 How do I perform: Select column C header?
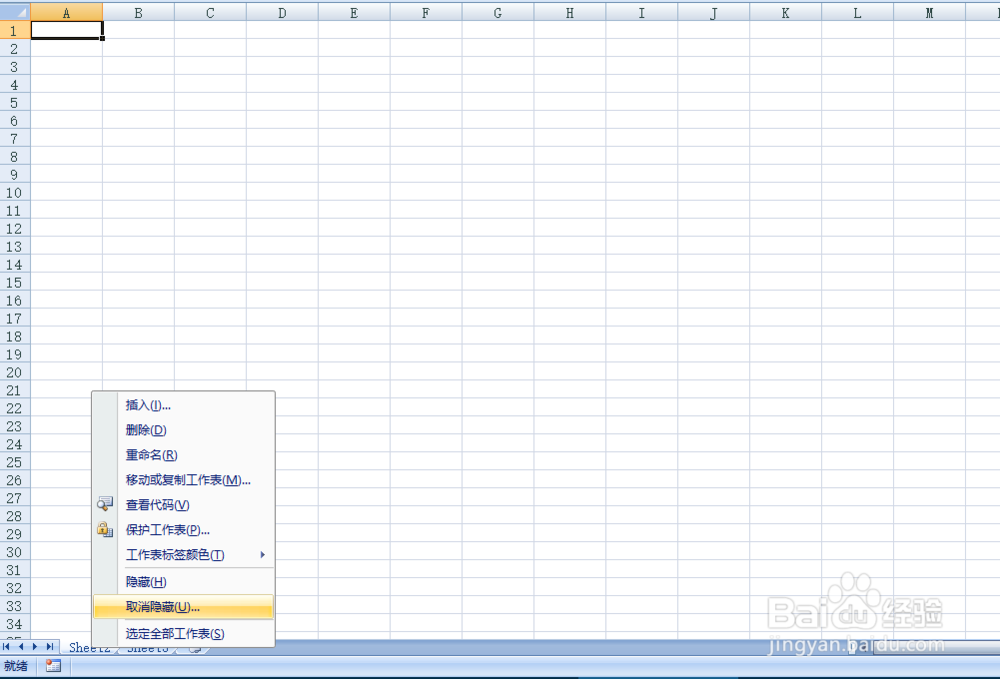coord(210,13)
